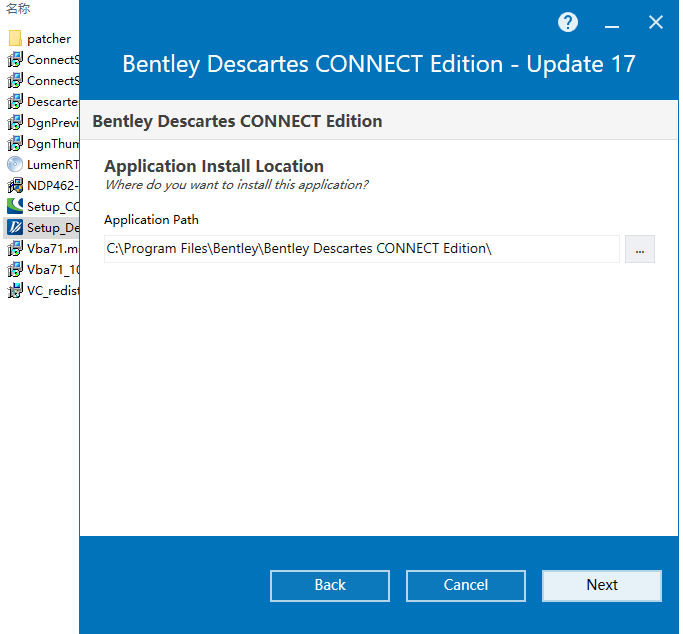The height and width of the screenshot is (634, 683).
Task: Proceed with the Next button
Action: tap(602, 586)
